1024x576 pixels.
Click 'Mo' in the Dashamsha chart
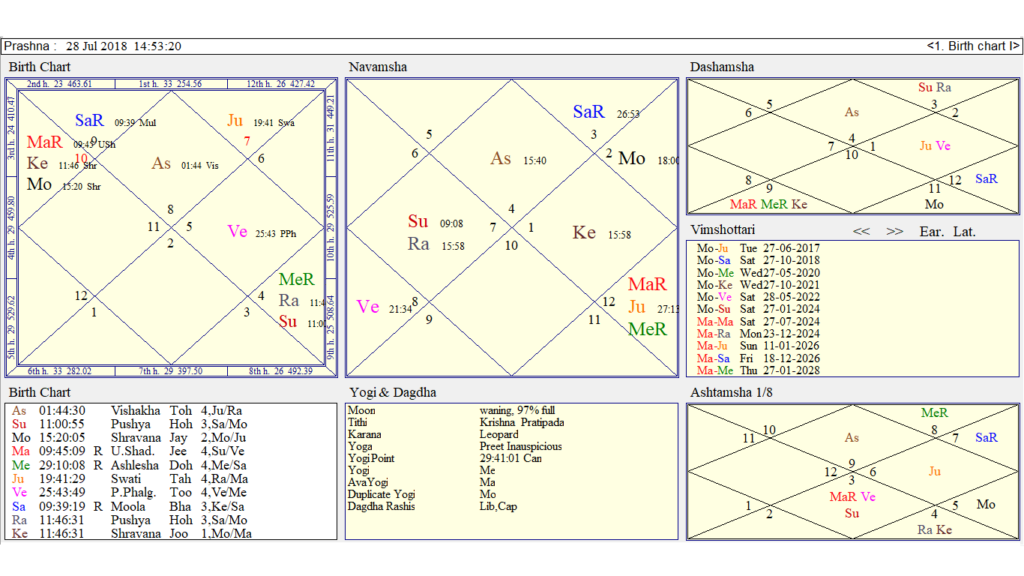(935, 204)
